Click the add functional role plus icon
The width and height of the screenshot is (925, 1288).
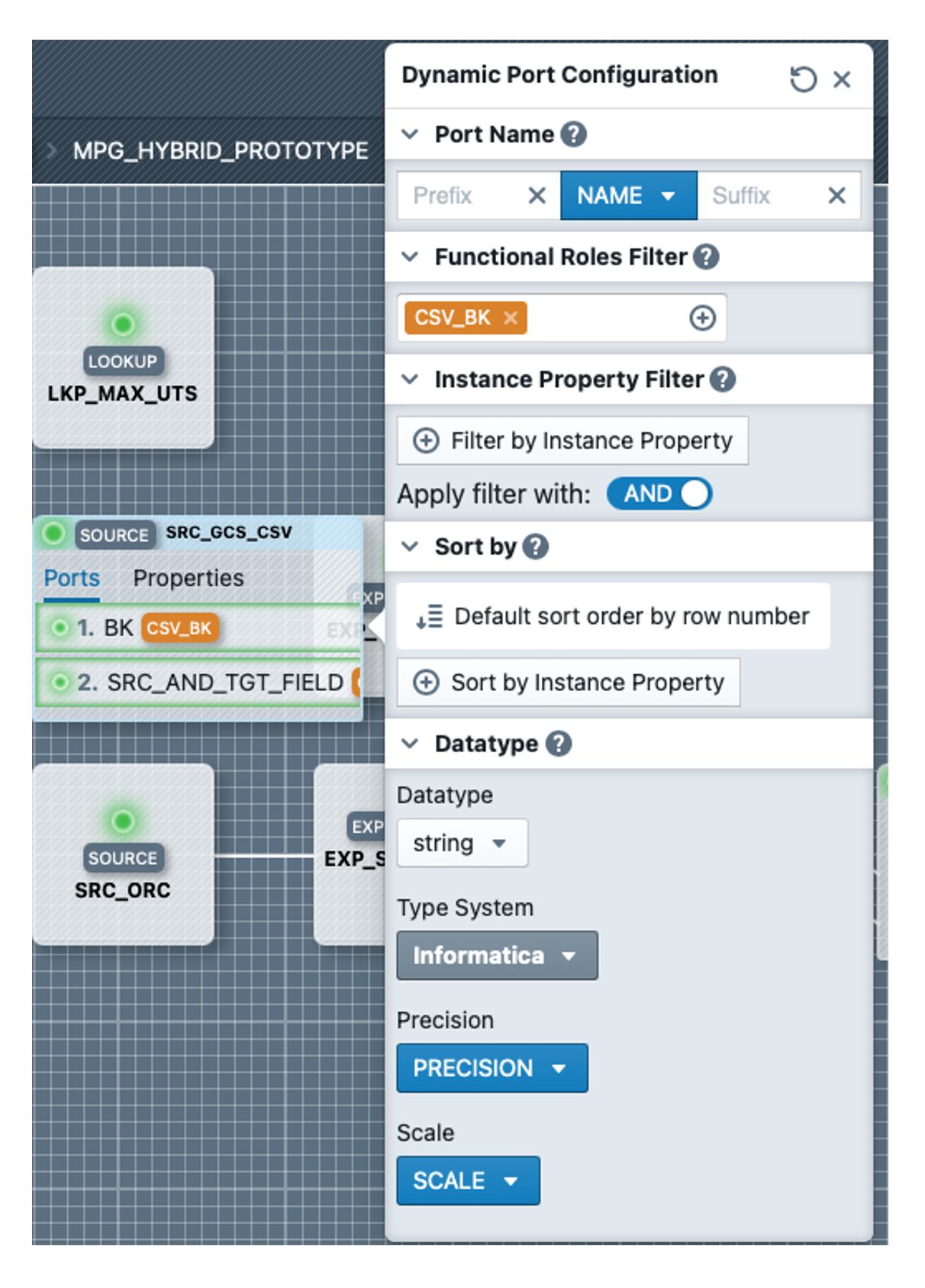[x=702, y=318]
